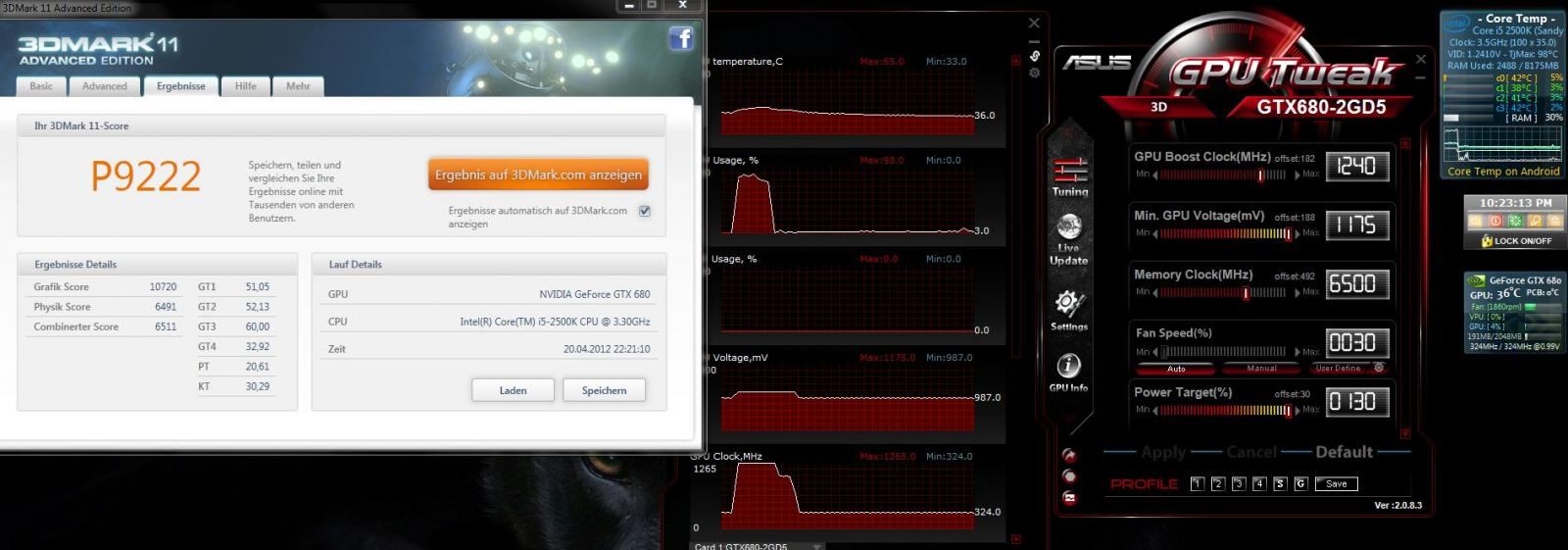This screenshot has width=1568, height=550.
Task: Click the GPU Boost Clock slider
Action: pos(1225,175)
